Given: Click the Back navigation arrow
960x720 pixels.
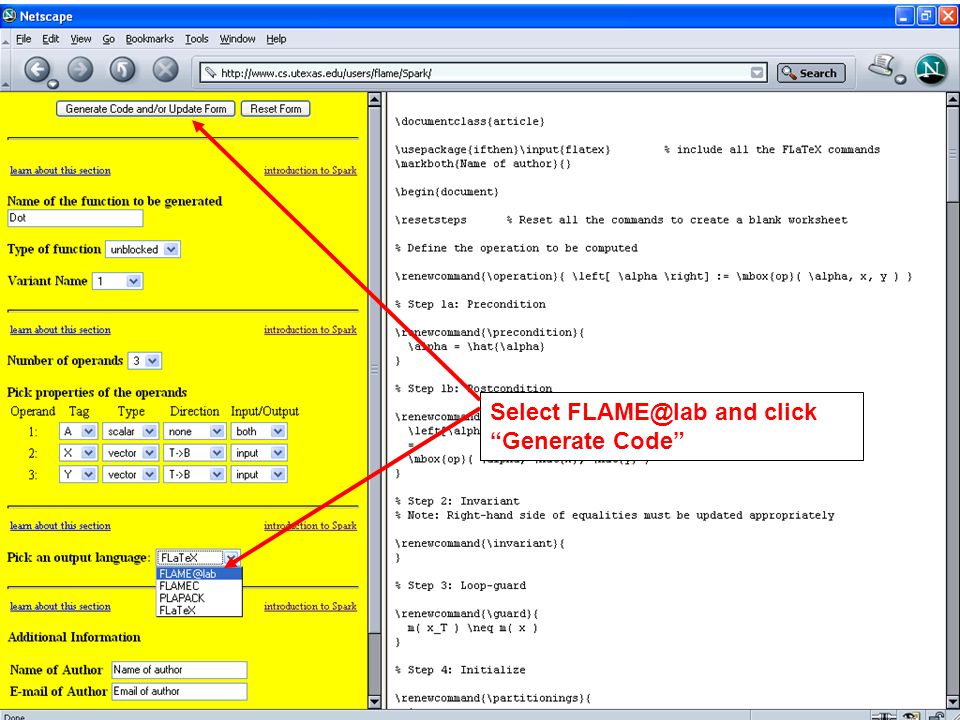Looking at the screenshot, I should pyautogui.click(x=37, y=70).
